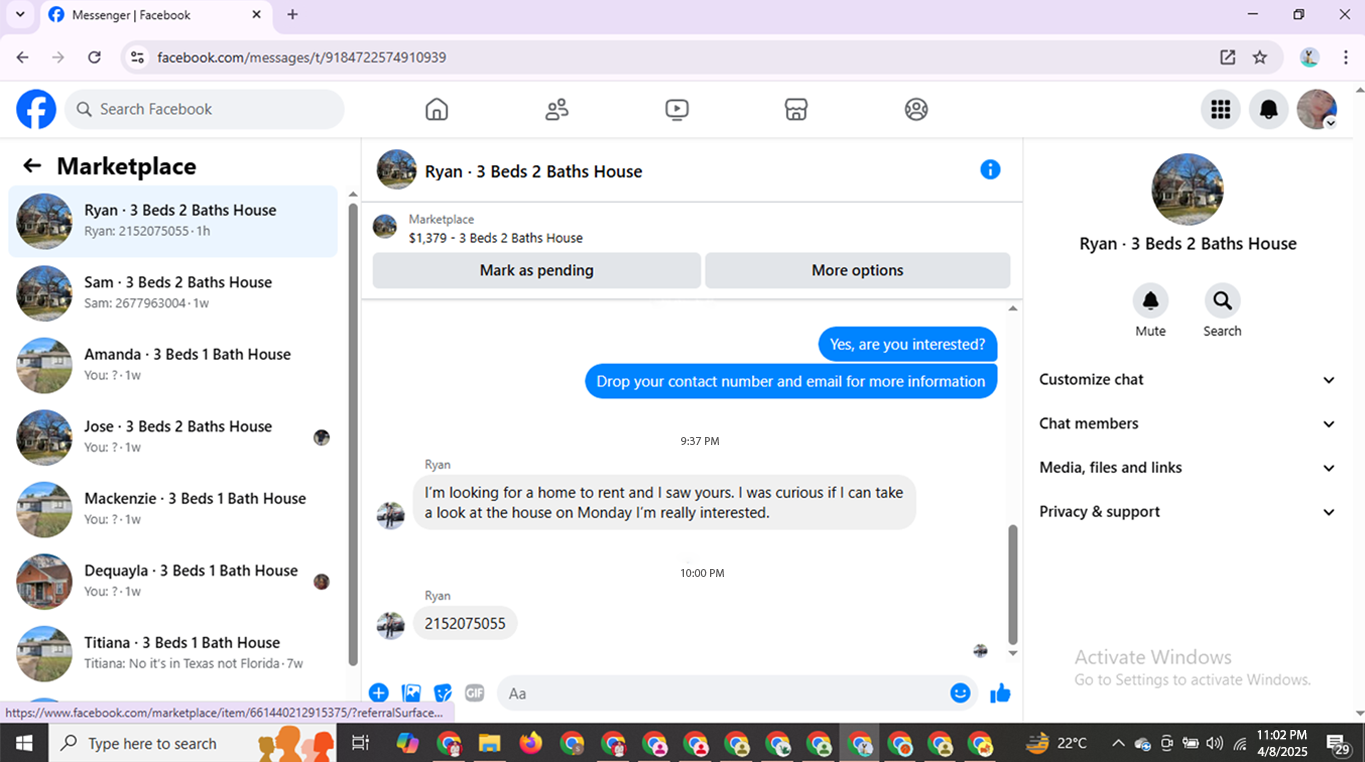Mute the conversation with Ryan
This screenshot has width=1365, height=762.
1150,300
